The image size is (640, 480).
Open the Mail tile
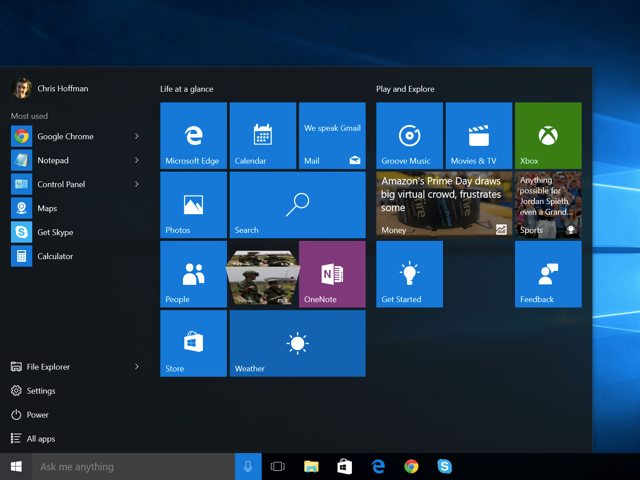[x=332, y=136]
